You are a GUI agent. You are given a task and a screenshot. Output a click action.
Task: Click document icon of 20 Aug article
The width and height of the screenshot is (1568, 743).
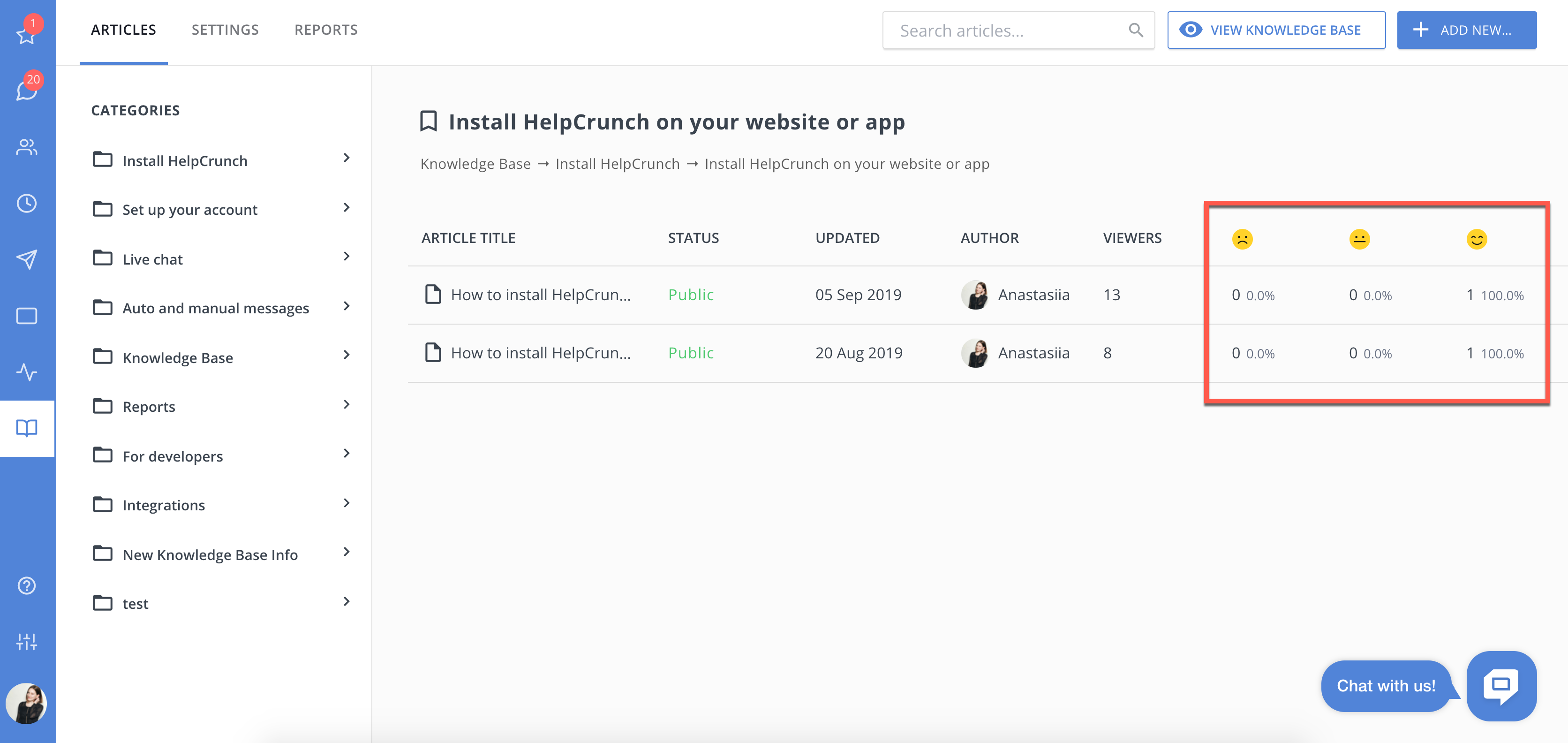pos(433,352)
